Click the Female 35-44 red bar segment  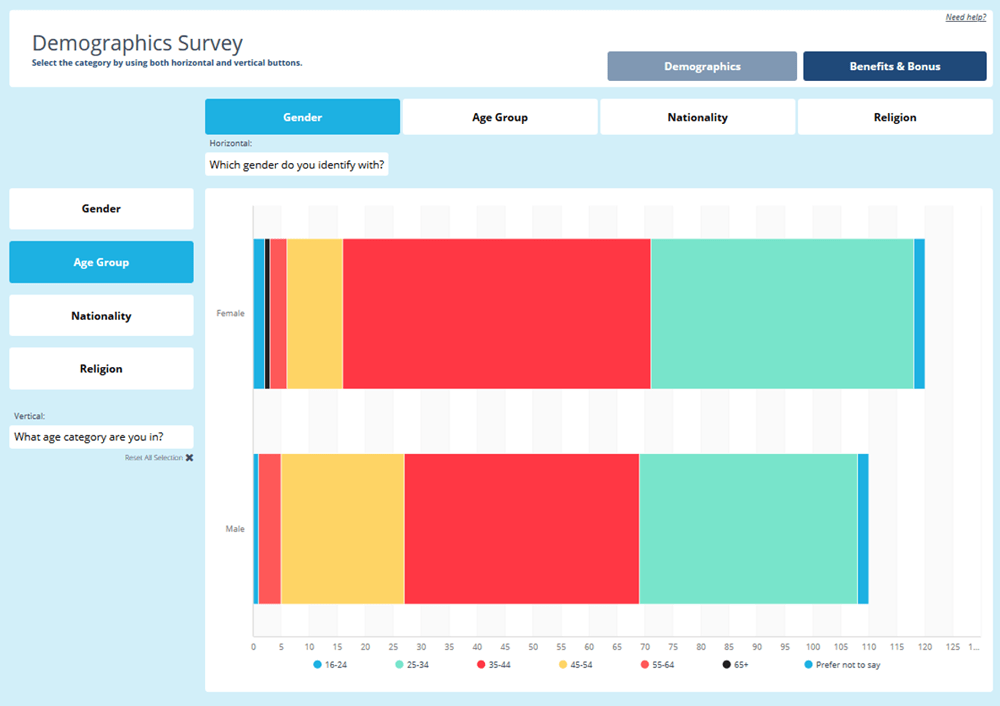pyautogui.click(x=497, y=314)
